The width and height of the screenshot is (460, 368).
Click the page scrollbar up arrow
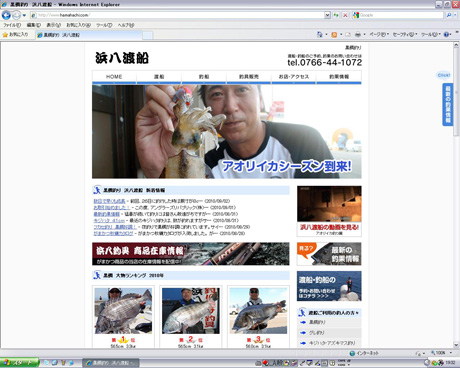pos(456,45)
